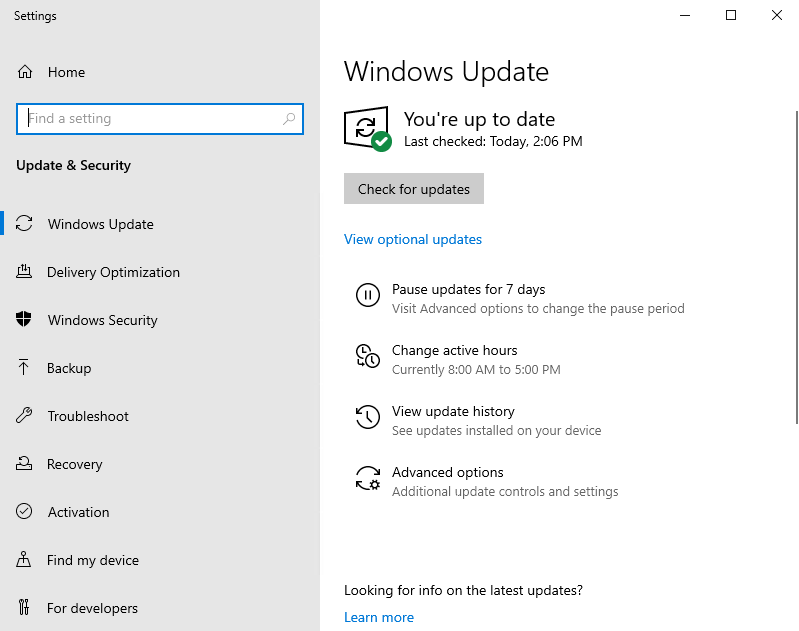Click the active hours clock icon
799x631 pixels.
368,356
